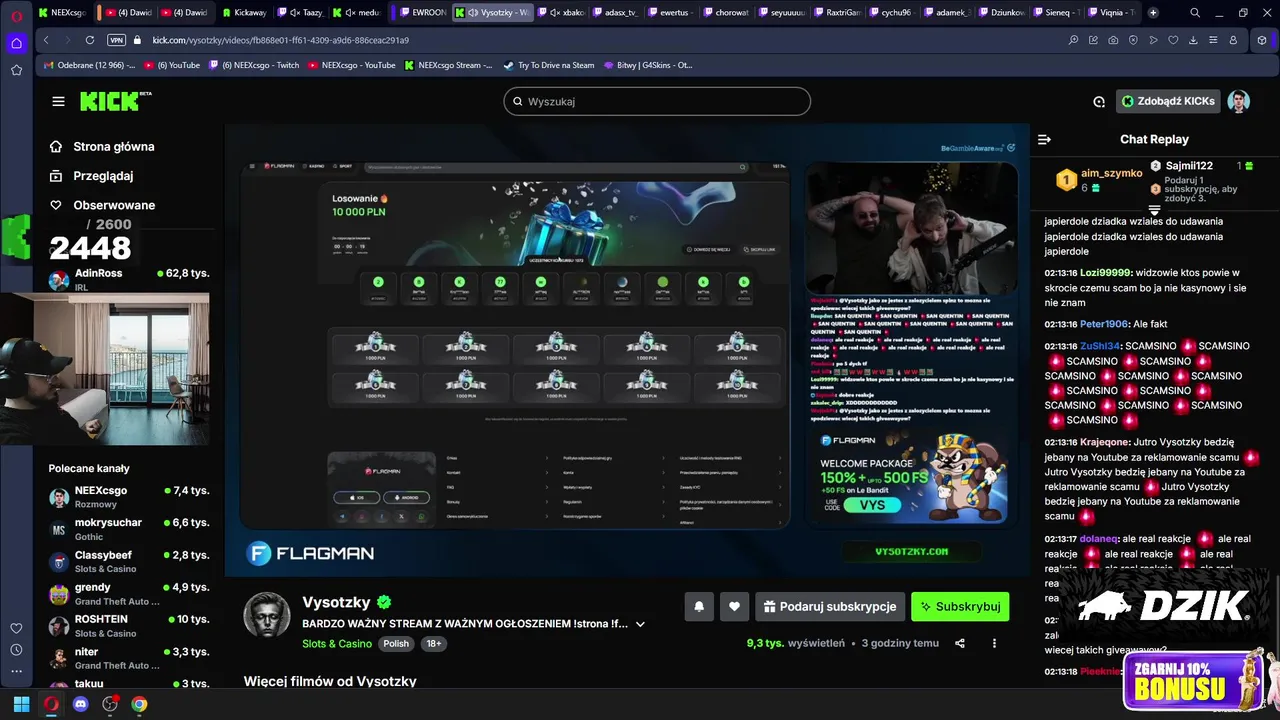Open the Kick hamburger menu

pyautogui.click(x=58, y=101)
